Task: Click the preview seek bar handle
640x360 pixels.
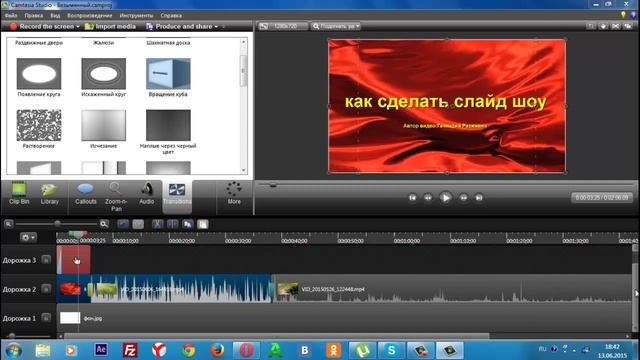Action: (273, 185)
